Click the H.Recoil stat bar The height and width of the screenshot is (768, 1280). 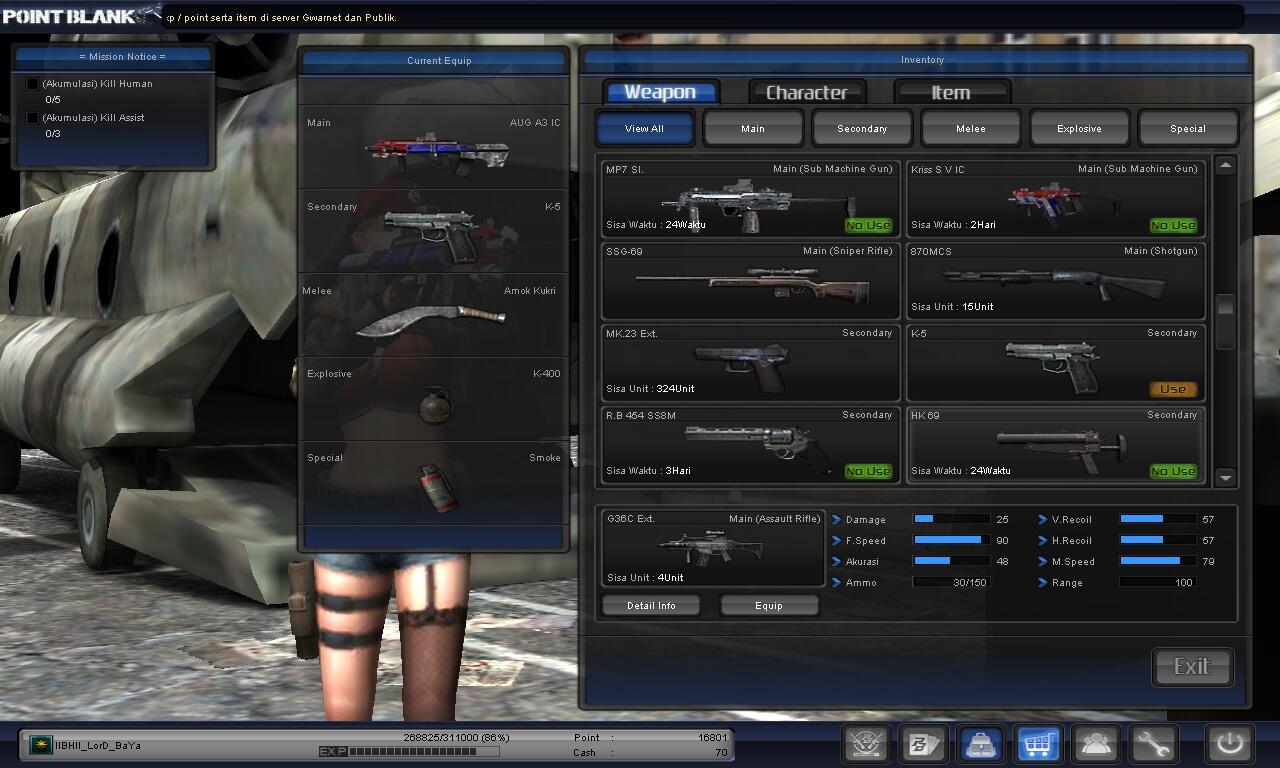pyautogui.click(x=1157, y=540)
